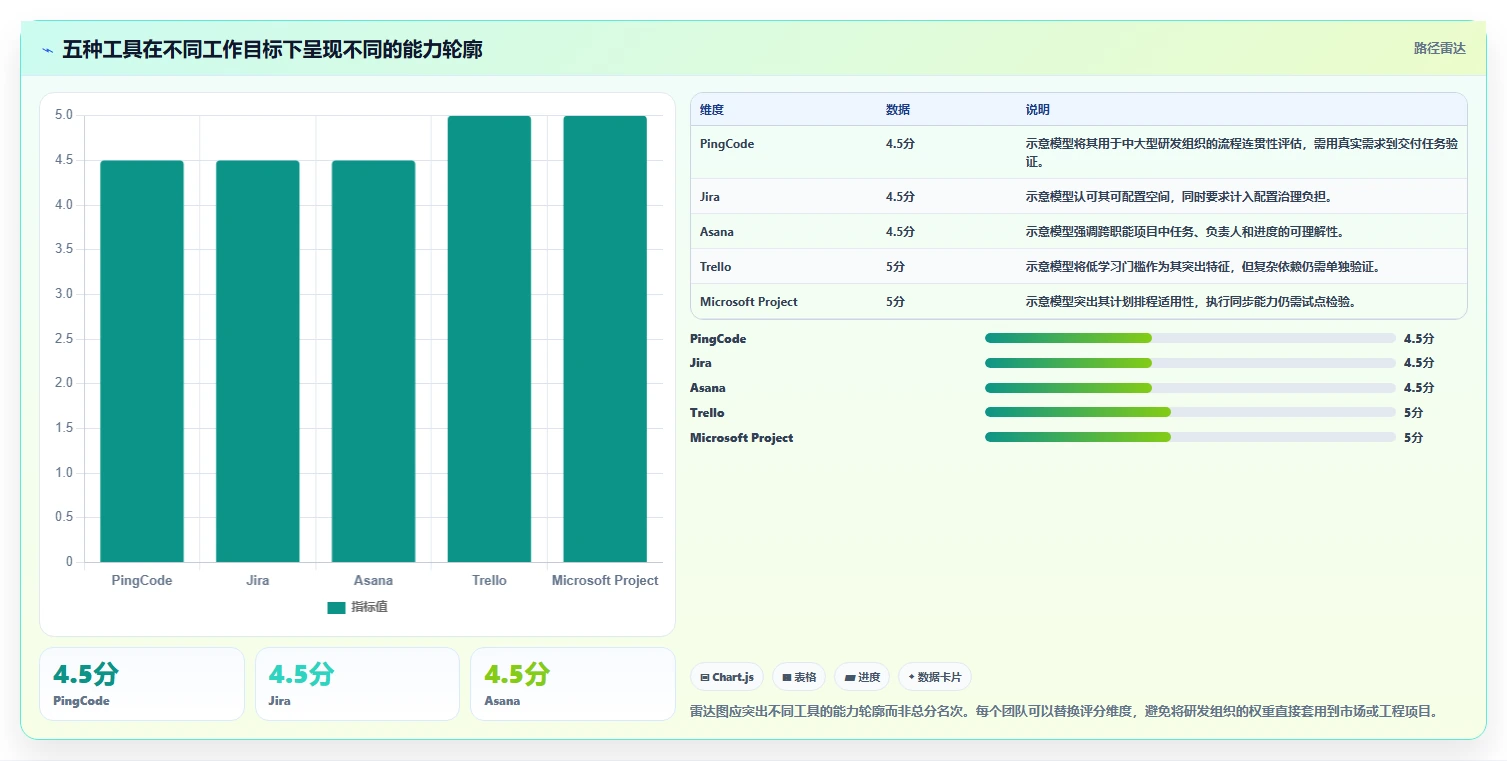Click the Jira progress bar
1507x761 pixels.
1190,363
